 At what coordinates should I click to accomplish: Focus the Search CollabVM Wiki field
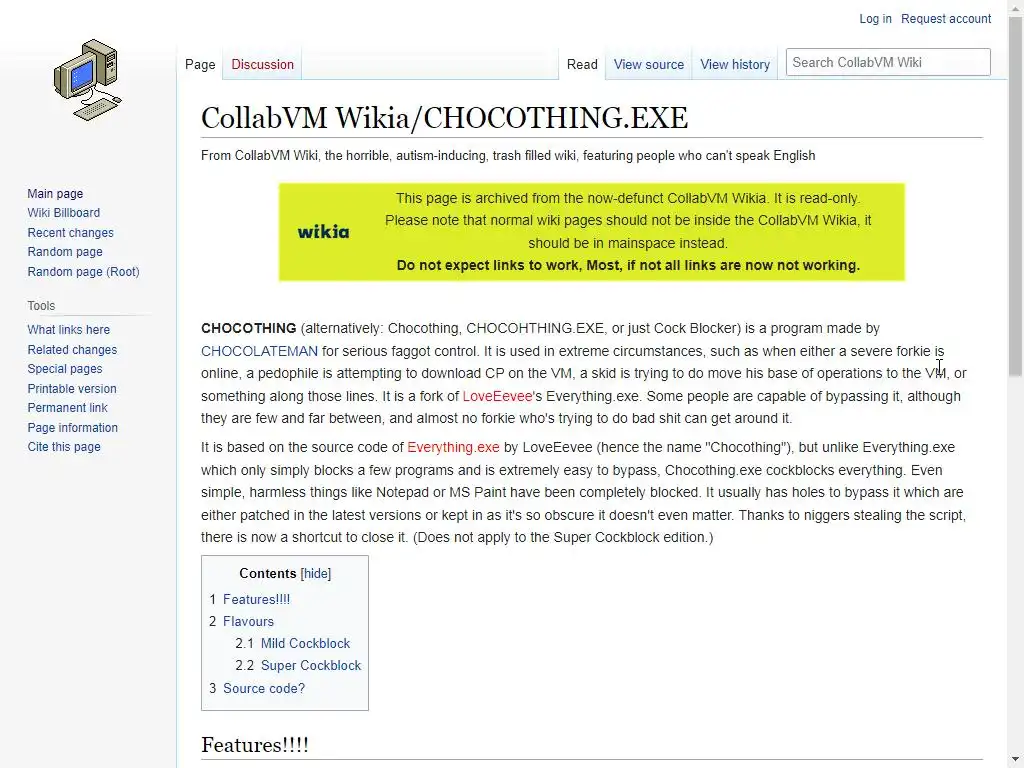point(888,62)
